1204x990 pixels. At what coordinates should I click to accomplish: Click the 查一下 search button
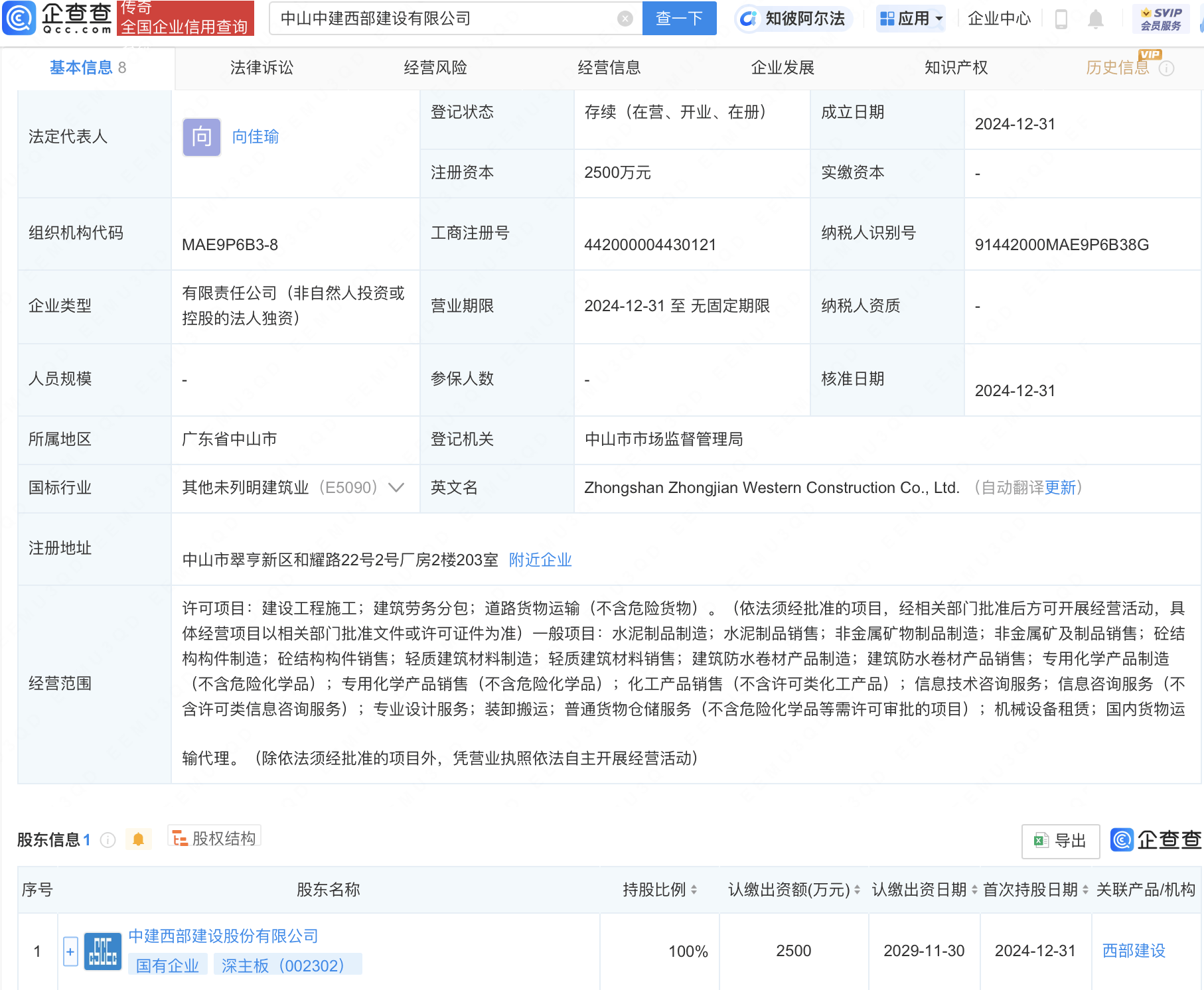(679, 18)
